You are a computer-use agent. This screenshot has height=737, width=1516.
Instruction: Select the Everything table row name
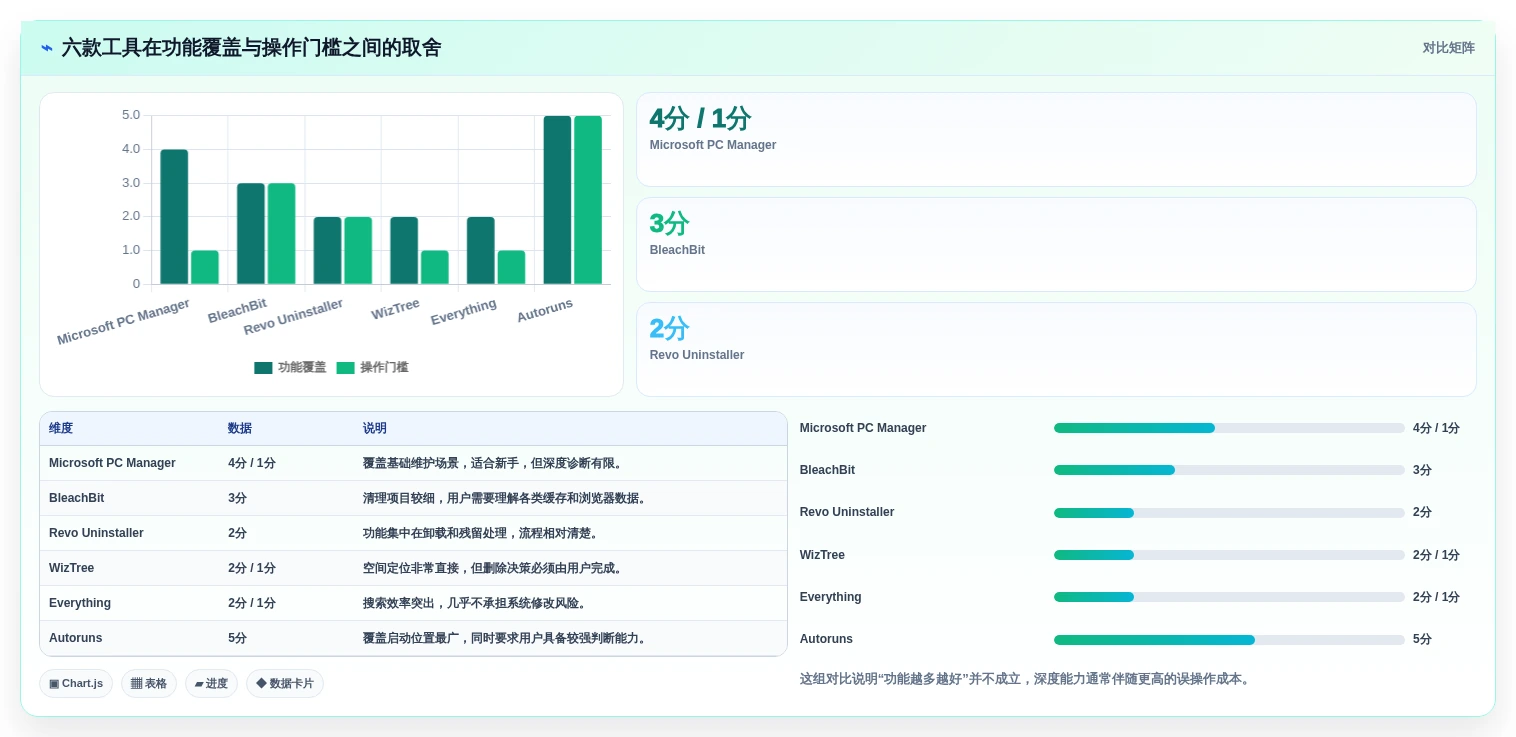pos(80,603)
